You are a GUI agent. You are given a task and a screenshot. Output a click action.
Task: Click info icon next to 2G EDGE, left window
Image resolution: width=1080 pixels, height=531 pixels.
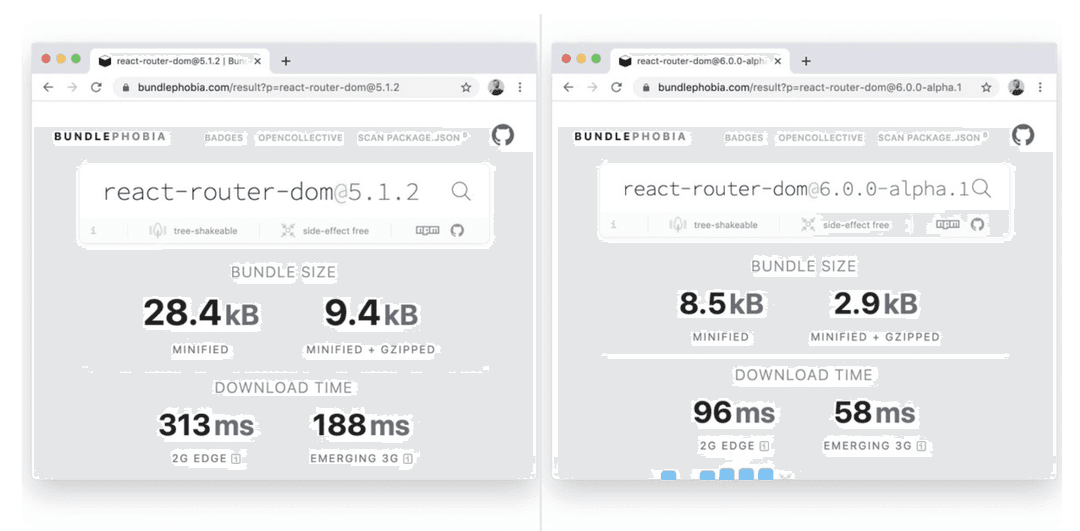click(x=236, y=459)
